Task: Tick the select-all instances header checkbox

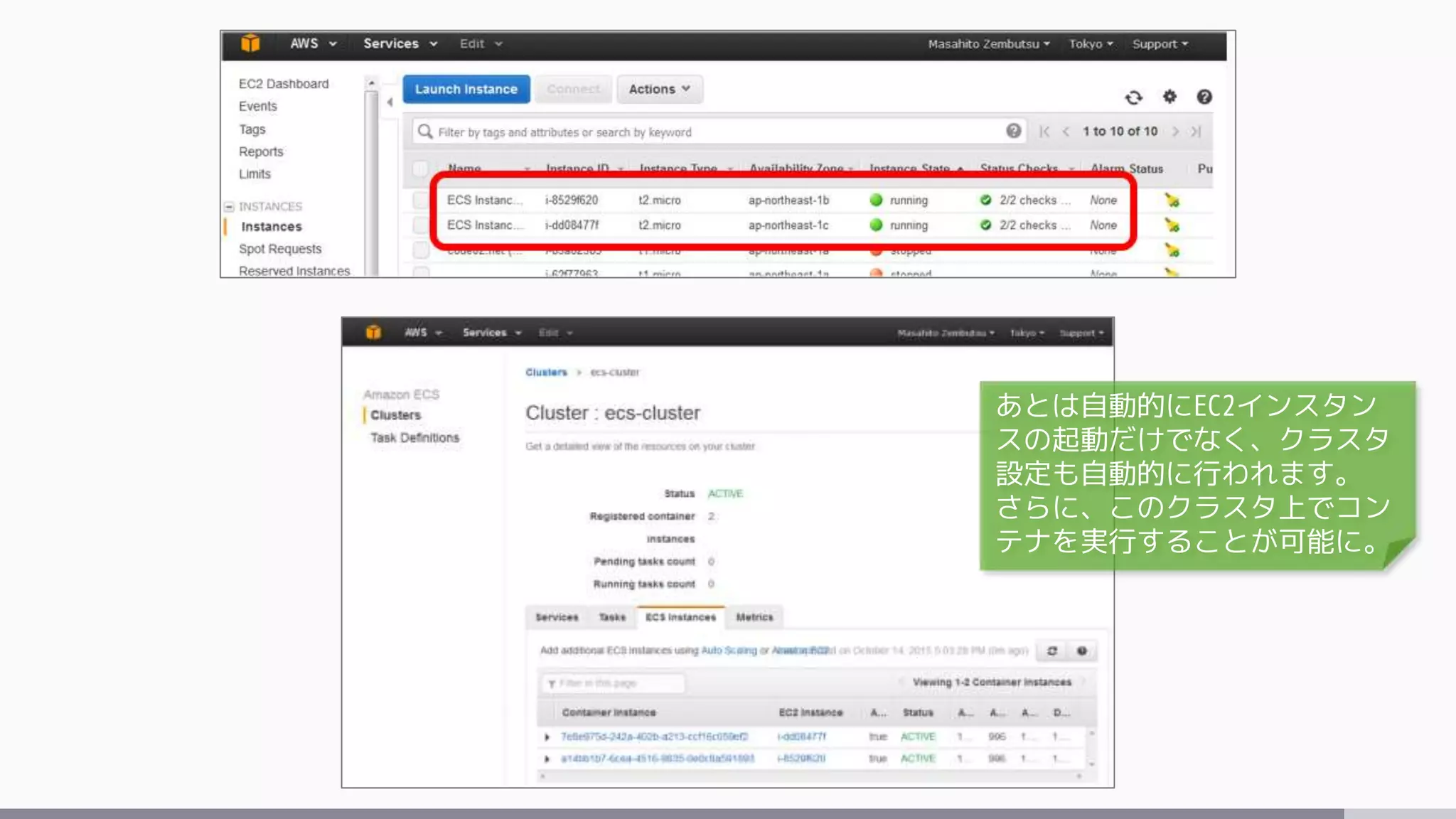Action: (x=421, y=168)
